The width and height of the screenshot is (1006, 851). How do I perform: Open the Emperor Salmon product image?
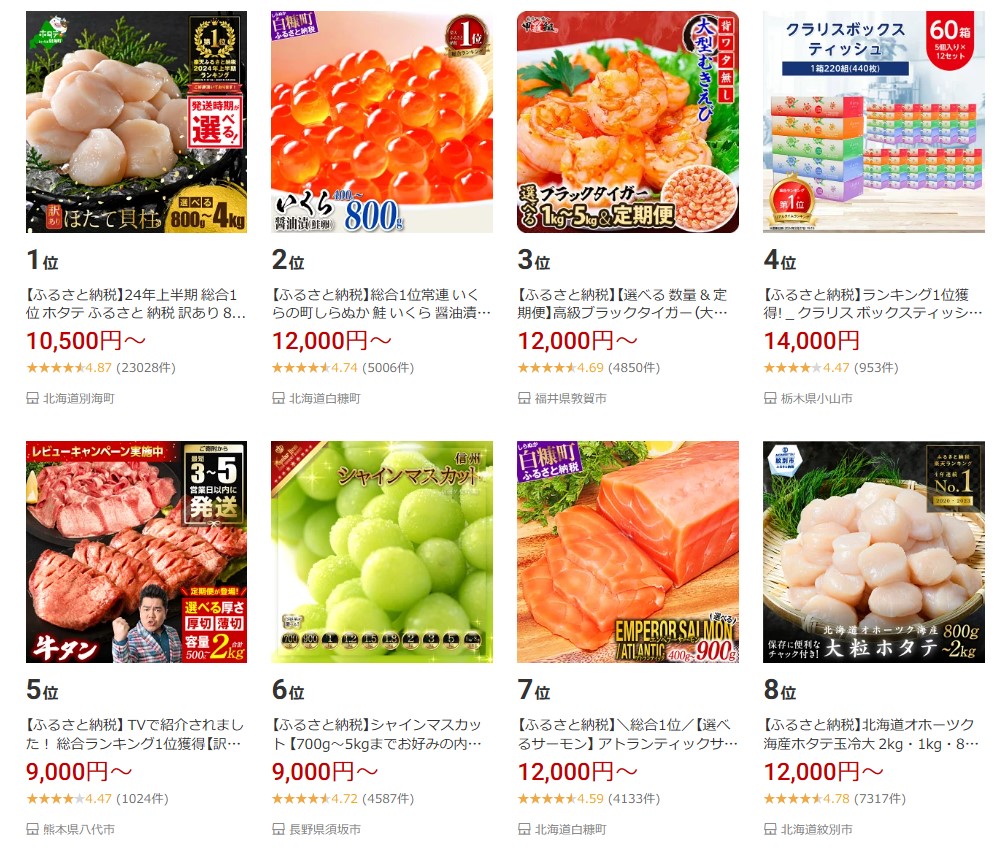tap(627, 552)
